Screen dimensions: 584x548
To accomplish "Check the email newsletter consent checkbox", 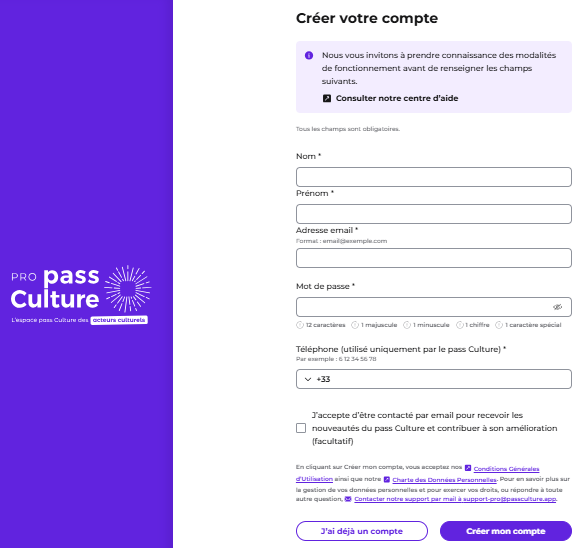I will (301, 428).
